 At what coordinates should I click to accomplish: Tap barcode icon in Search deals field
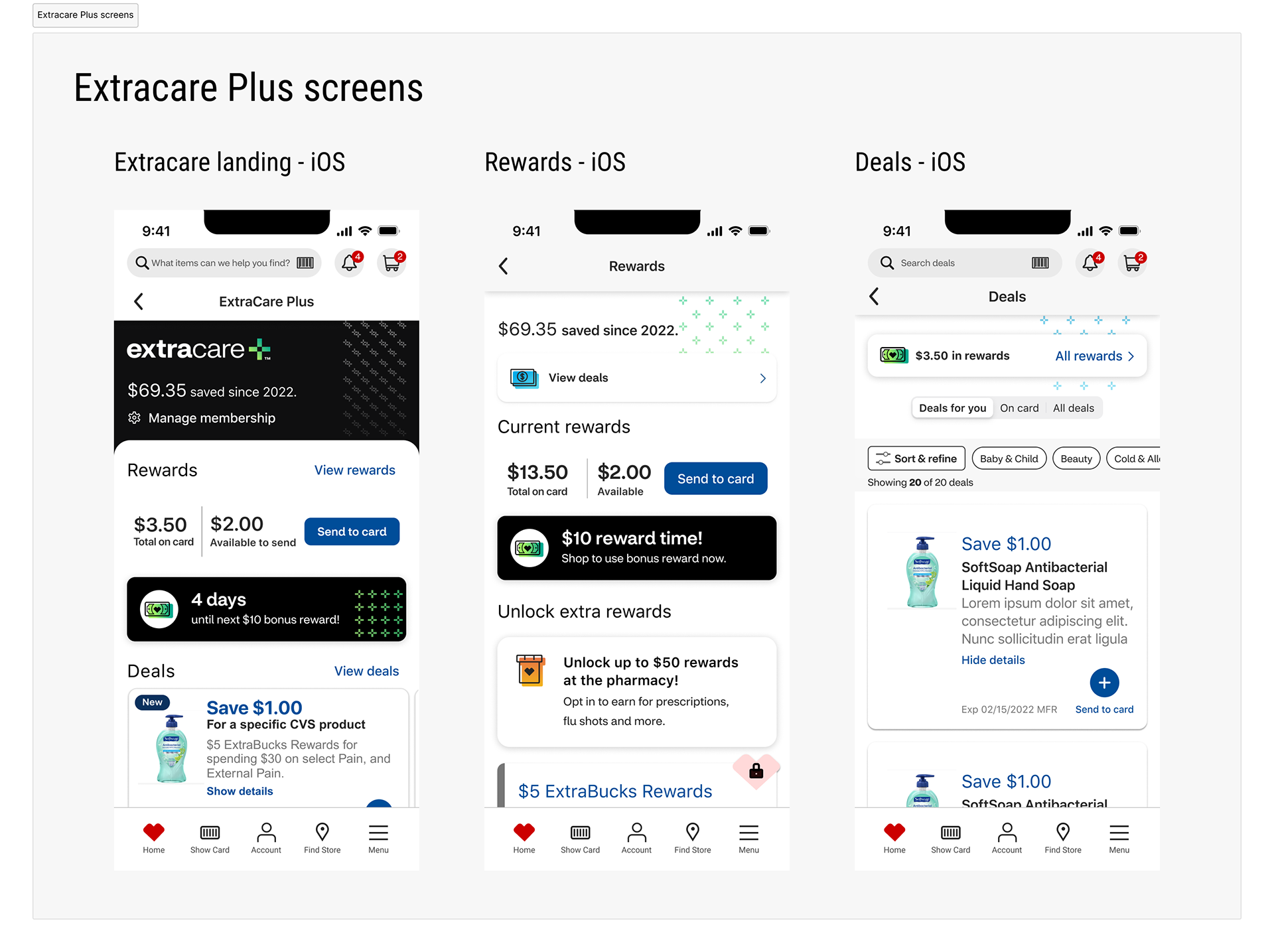pyautogui.click(x=1040, y=263)
